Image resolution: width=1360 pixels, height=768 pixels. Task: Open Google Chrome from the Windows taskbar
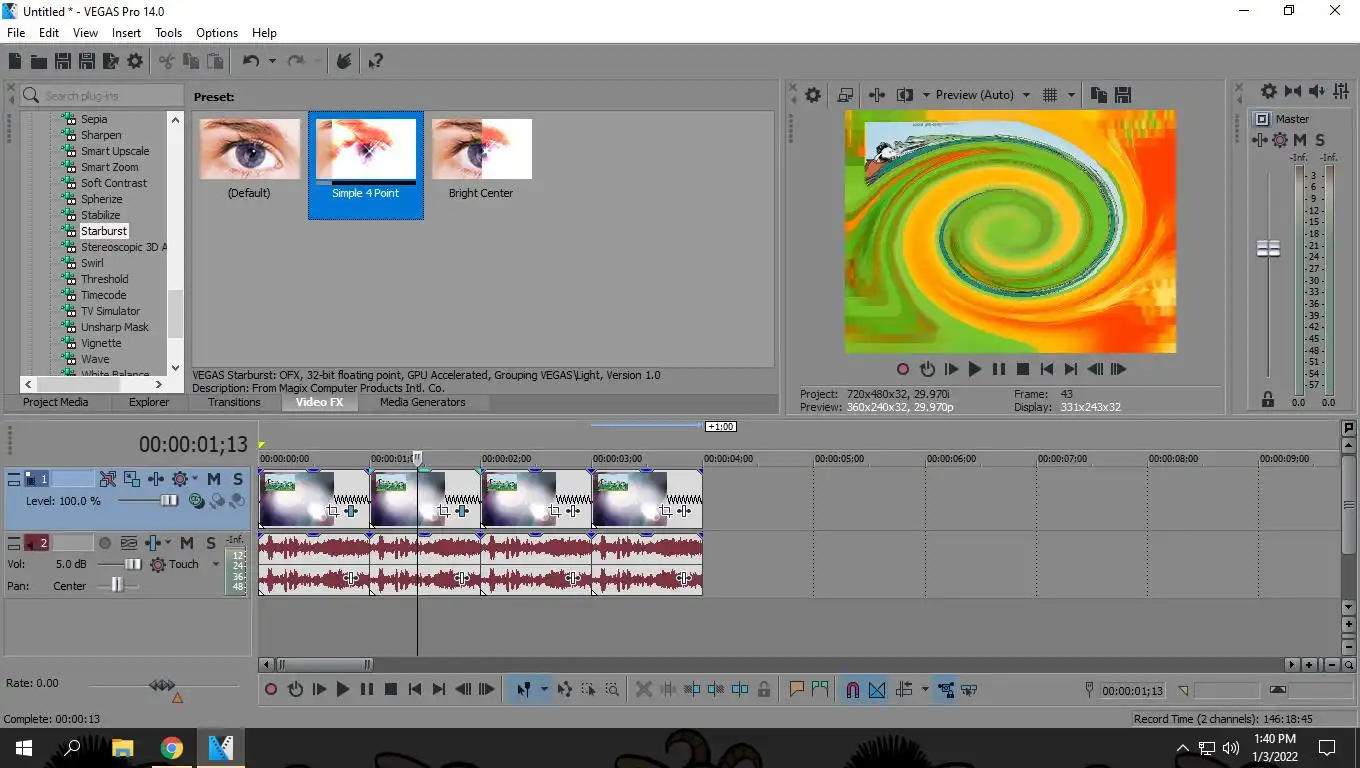coord(172,748)
